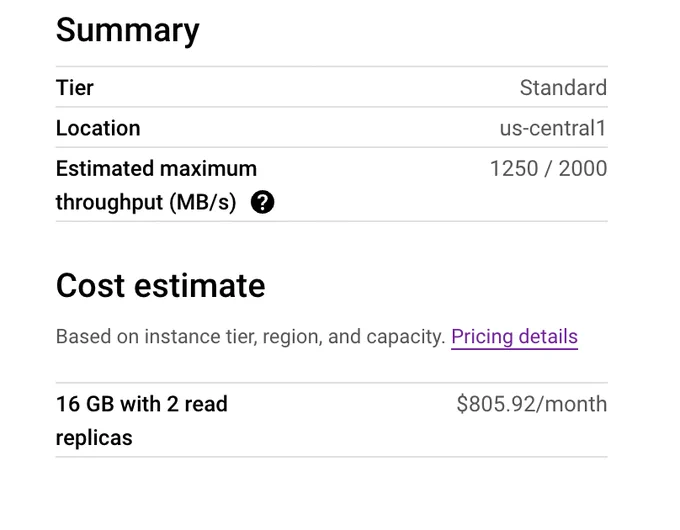Click the 16 GB with 2 read replicas label
This screenshot has height=530, width=680.
(x=142, y=421)
